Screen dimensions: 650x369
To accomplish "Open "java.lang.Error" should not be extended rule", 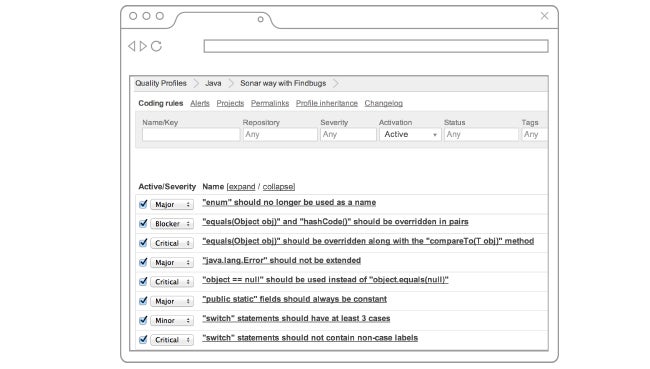I will click(x=281, y=260).
